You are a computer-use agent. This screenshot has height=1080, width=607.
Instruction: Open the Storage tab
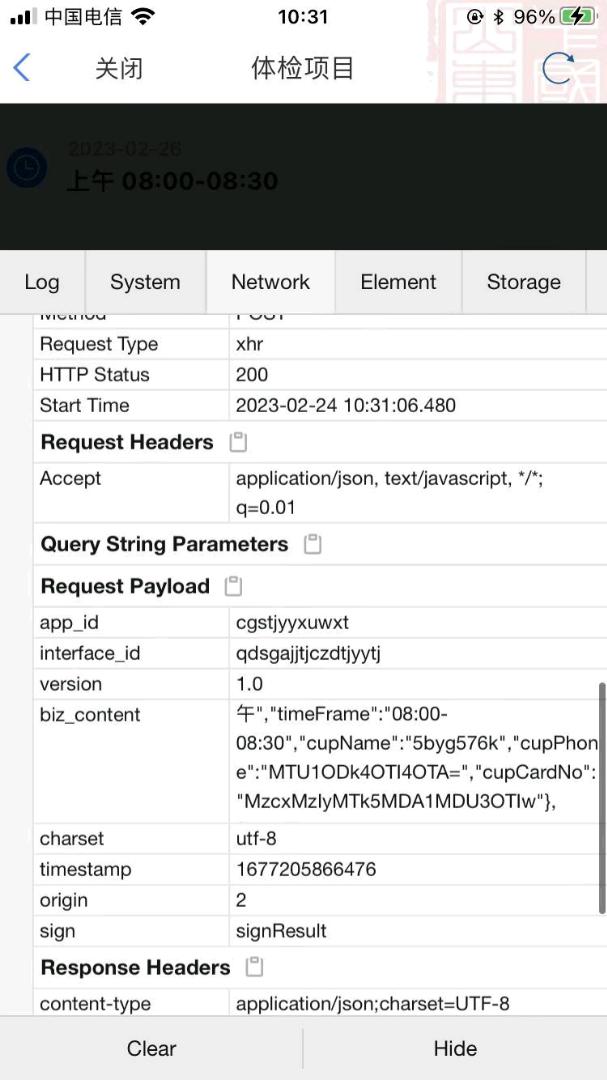coord(523,282)
